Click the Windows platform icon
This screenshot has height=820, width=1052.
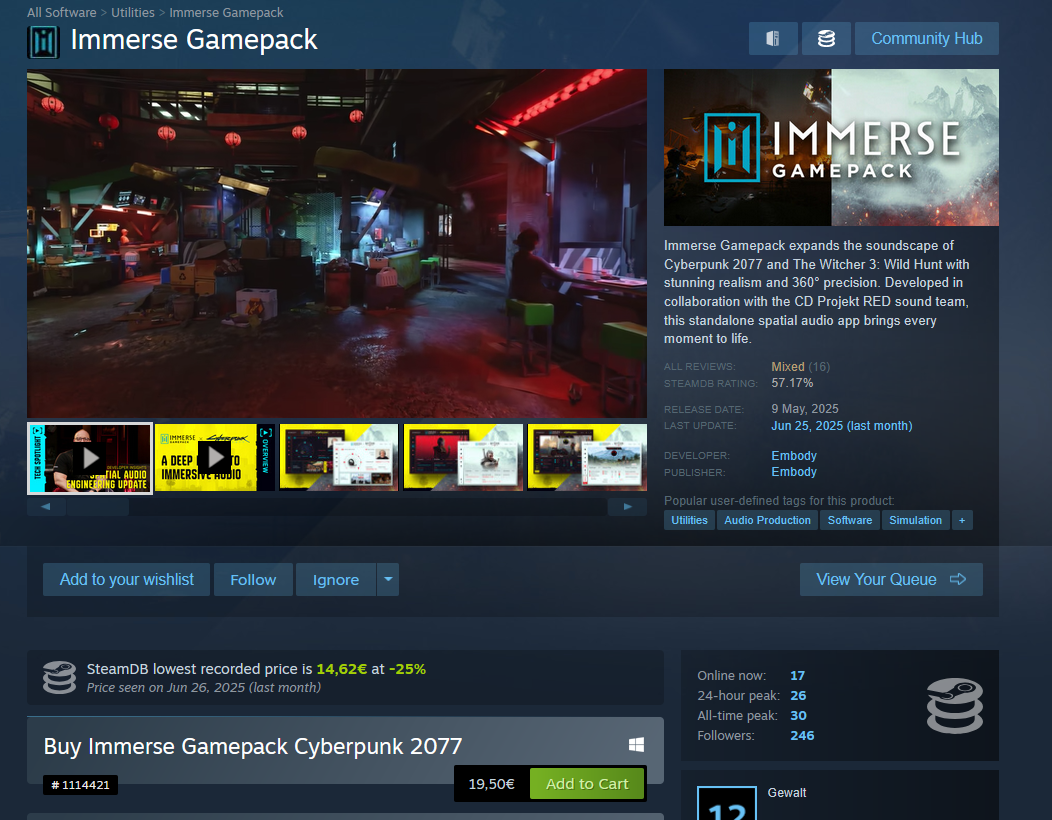point(636,744)
